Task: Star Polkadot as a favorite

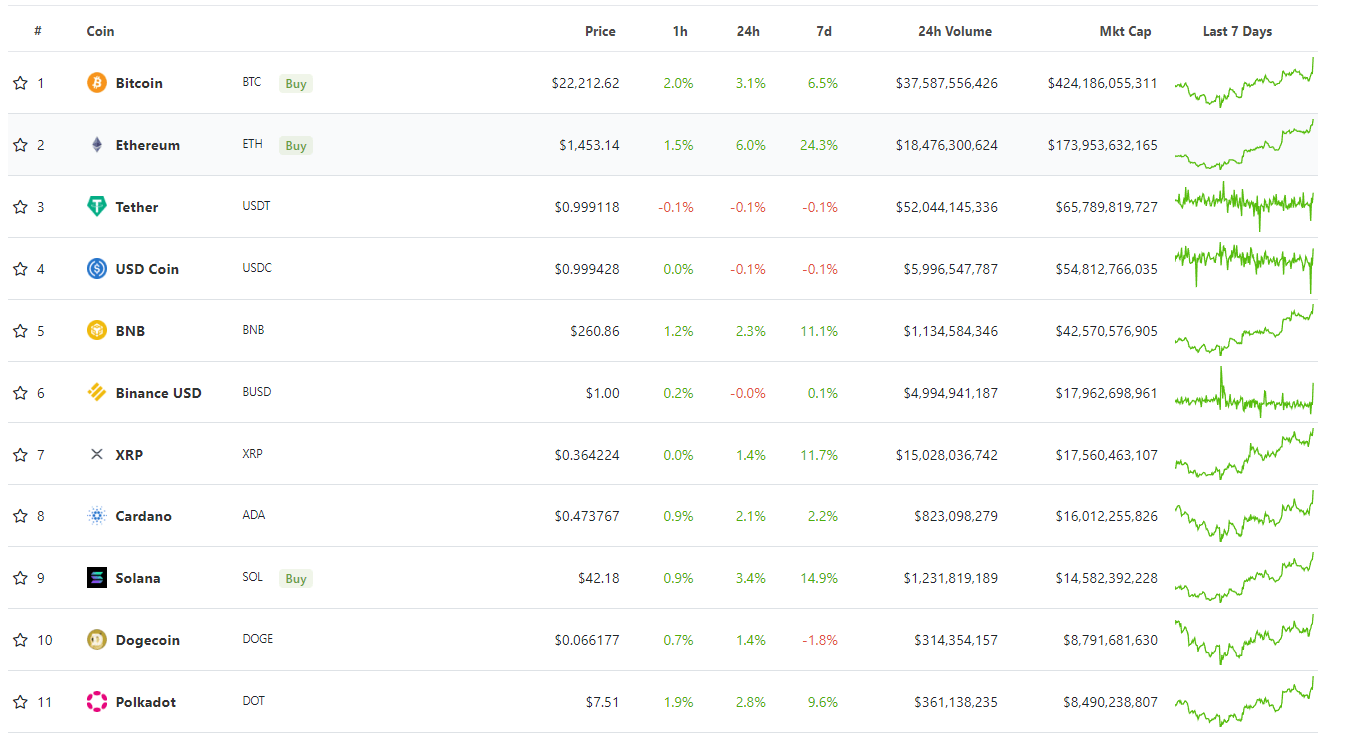Action: pyautogui.click(x=20, y=702)
